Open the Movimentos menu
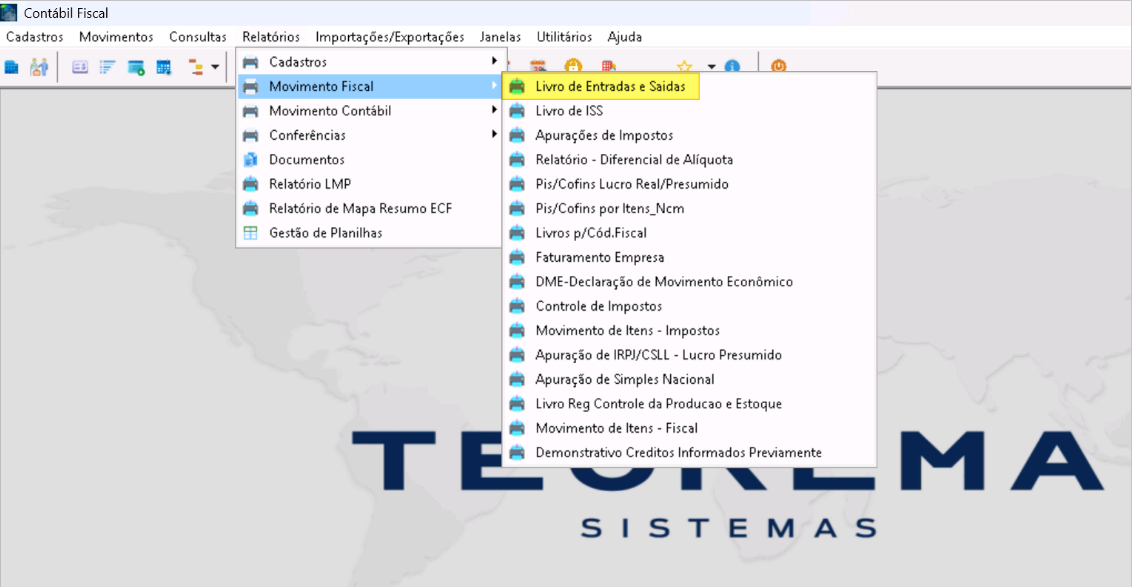 (116, 37)
